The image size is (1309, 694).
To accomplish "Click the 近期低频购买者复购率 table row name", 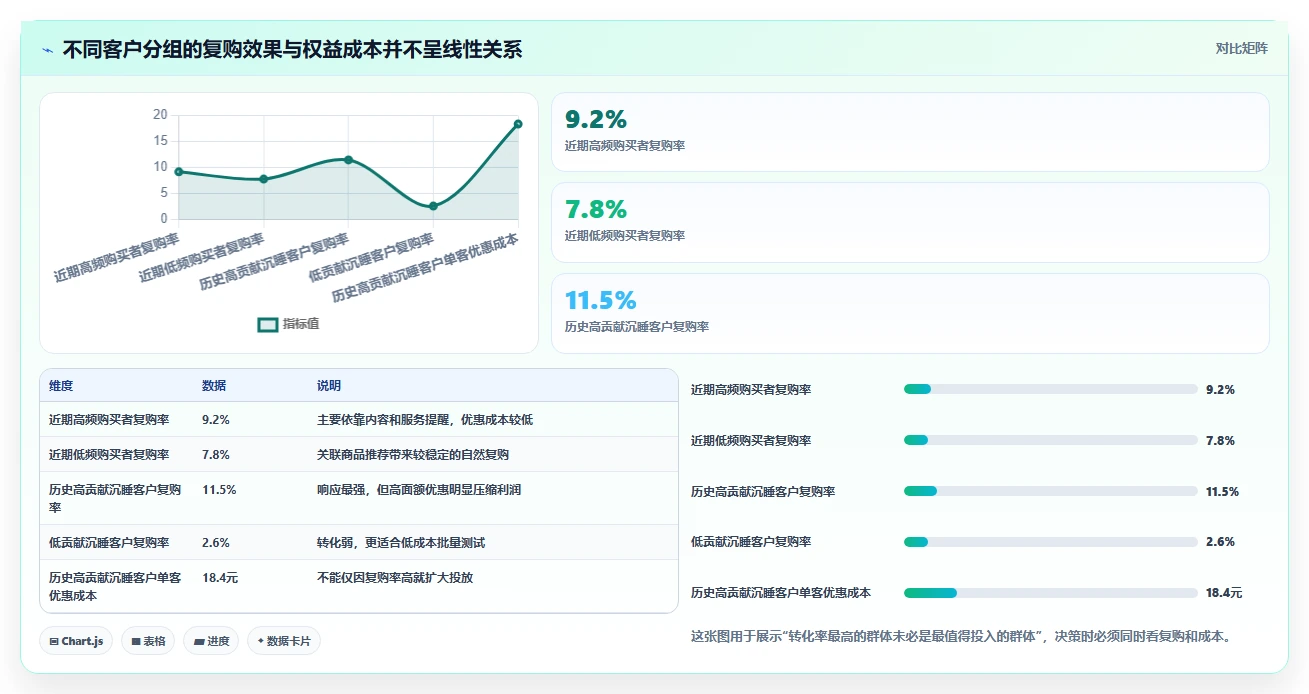I will tap(109, 455).
